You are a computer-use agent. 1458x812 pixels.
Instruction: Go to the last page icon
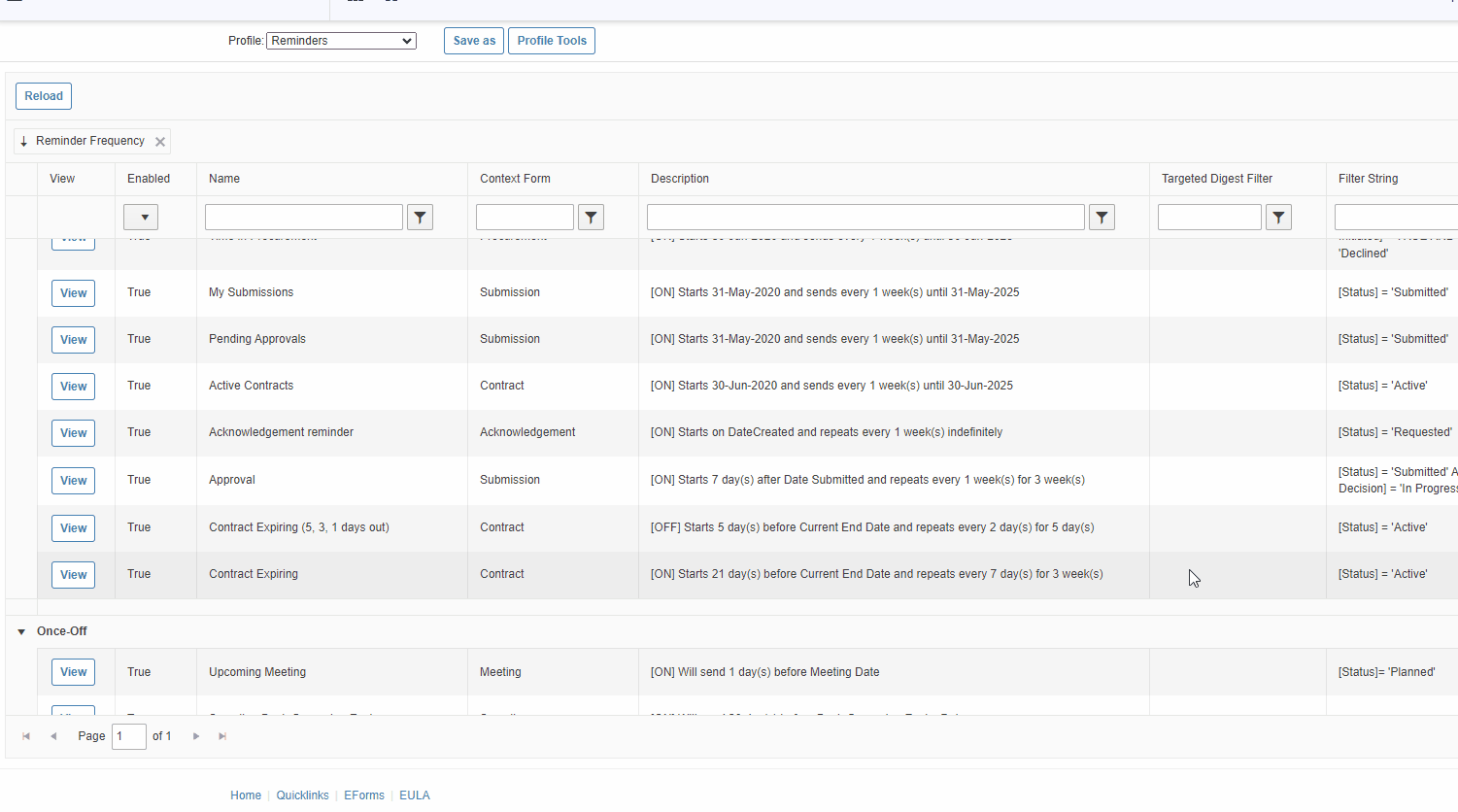tap(222, 736)
